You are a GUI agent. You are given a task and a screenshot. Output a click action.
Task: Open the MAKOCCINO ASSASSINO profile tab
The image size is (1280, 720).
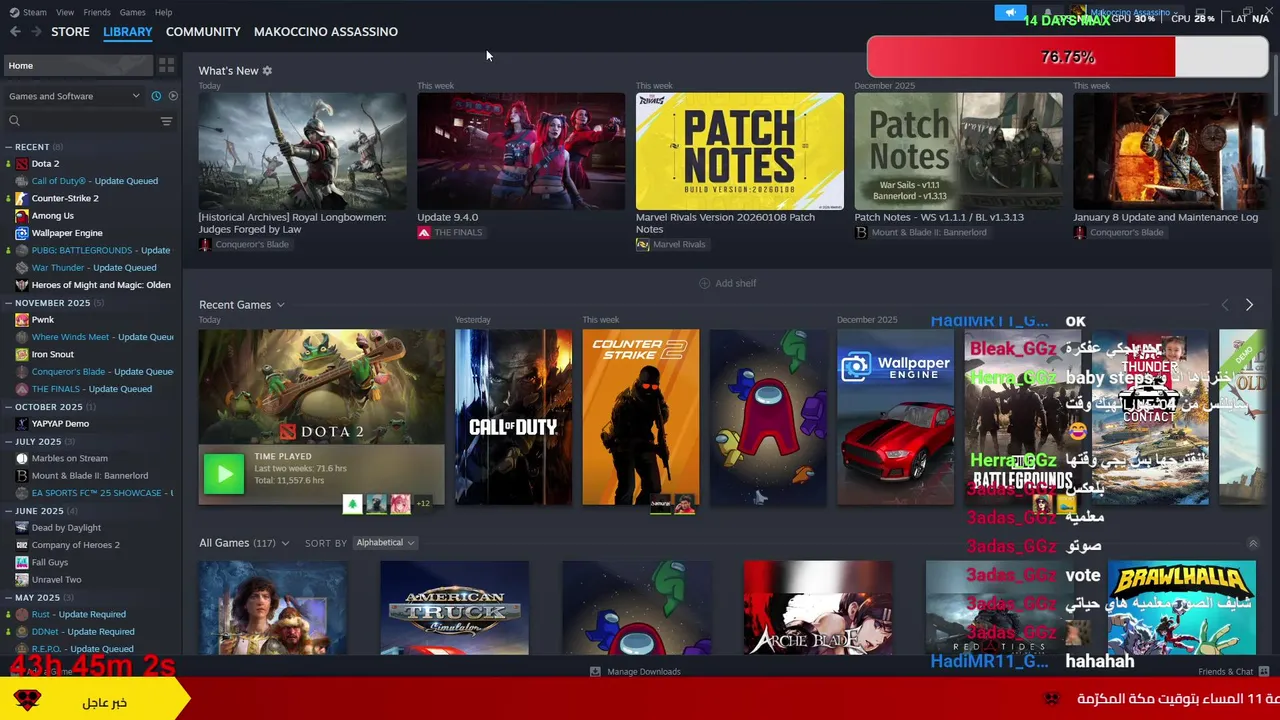(x=326, y=32)
